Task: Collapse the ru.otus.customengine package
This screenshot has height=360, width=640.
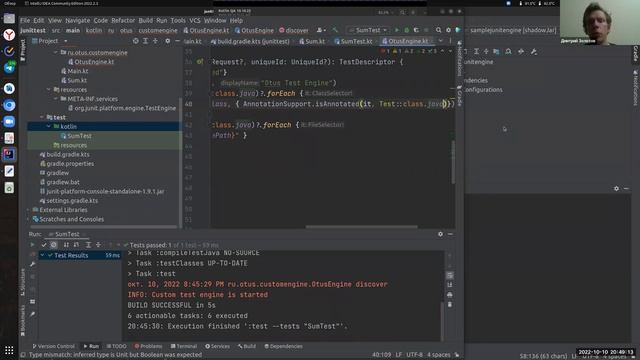Action: coord(56,53)
